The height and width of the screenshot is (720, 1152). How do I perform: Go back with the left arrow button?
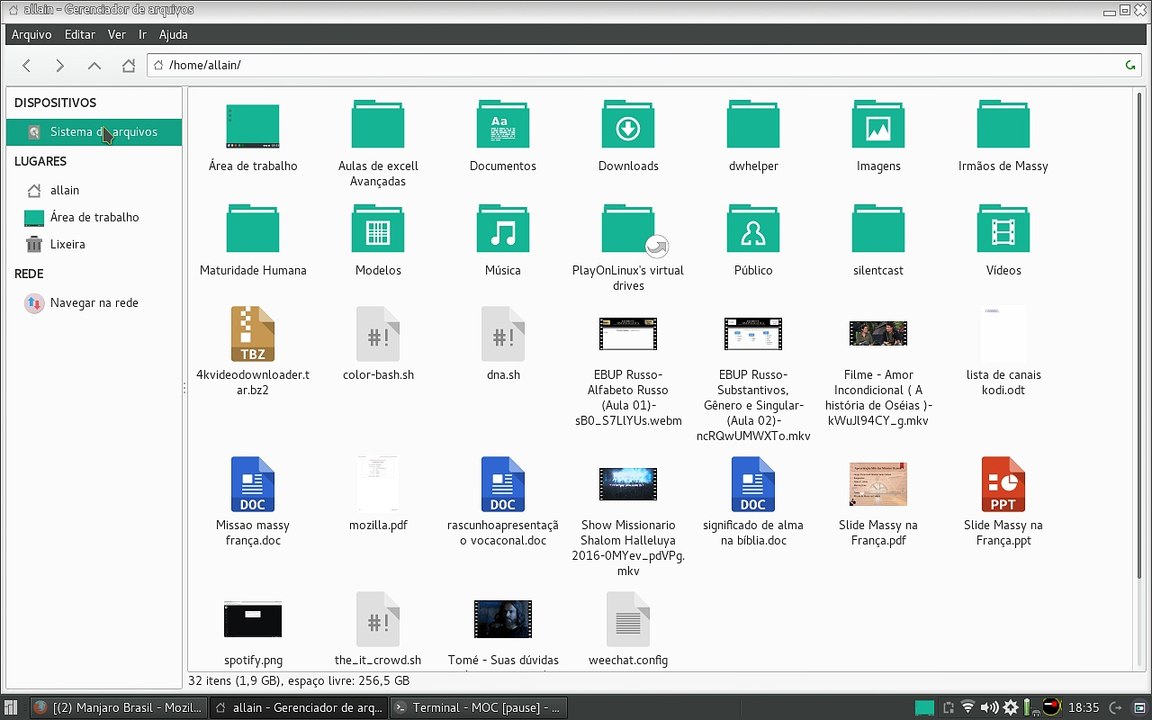26,65
